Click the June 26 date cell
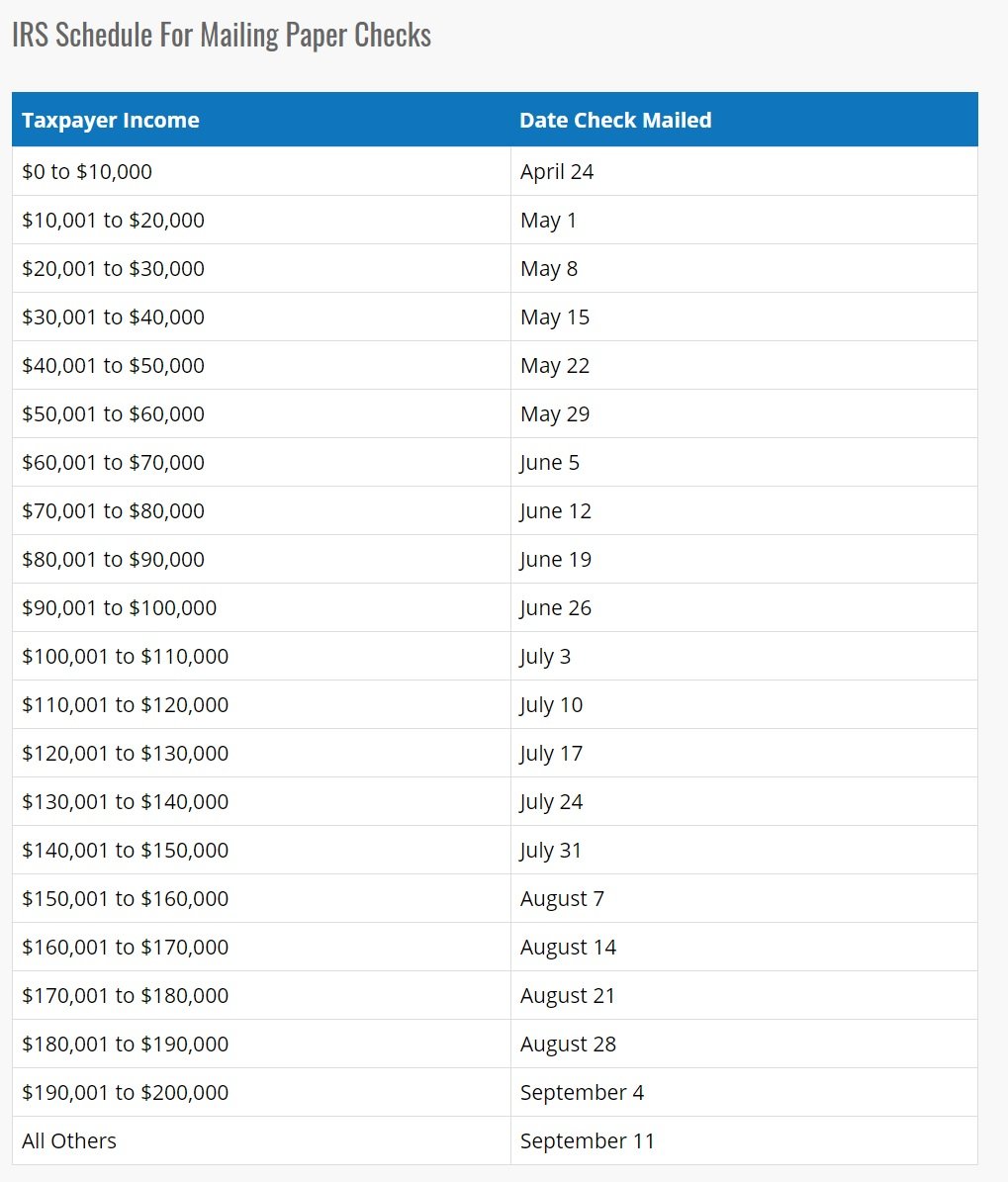The image size is (1008, 1182). click(744, 607)
